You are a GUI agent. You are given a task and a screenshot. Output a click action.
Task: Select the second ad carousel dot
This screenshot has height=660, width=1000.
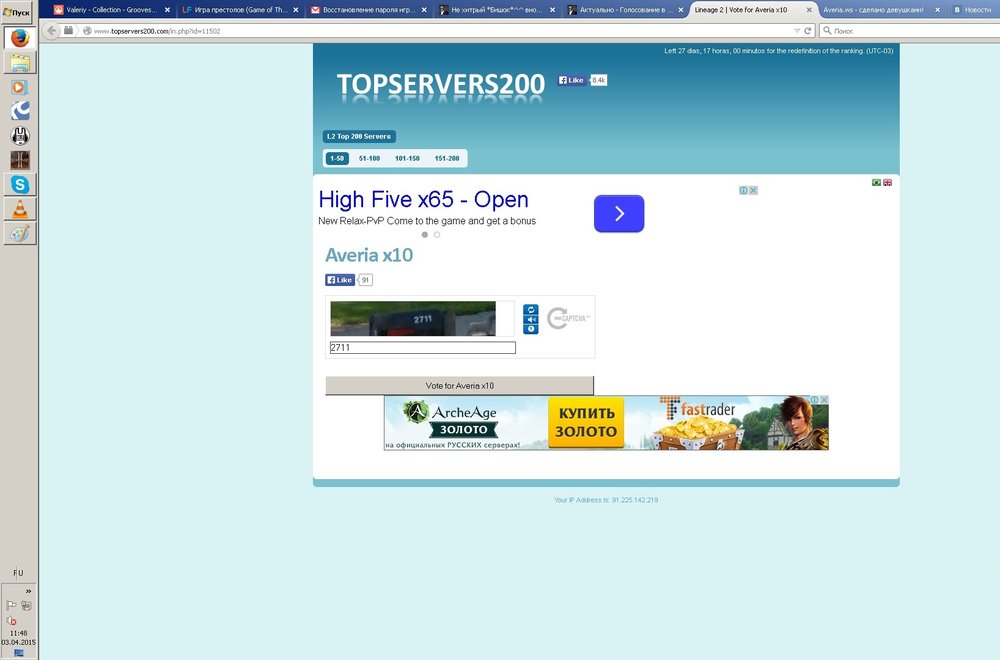(x=437, y=235)
